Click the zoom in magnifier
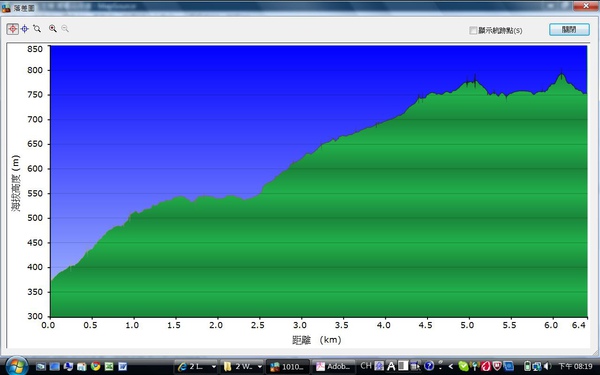This screenshot has width=600, height=375. (52, 29)
